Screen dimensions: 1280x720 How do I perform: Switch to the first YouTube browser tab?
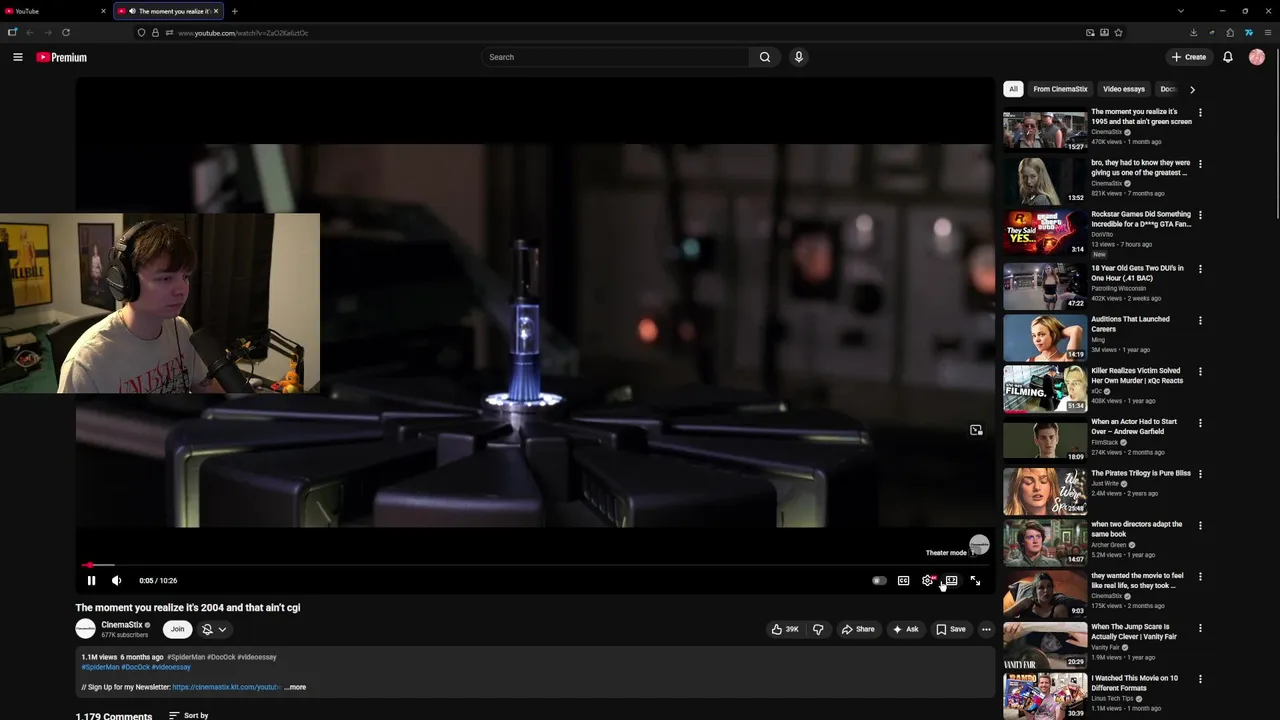click(55, 11)
